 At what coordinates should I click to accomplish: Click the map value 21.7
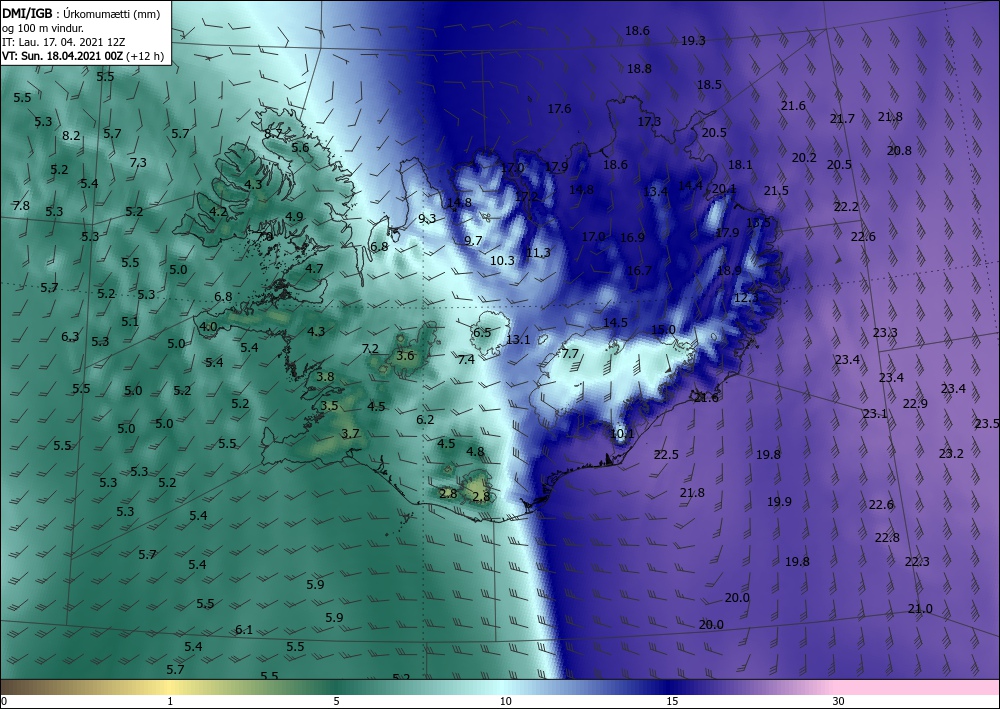click(842, 119)
